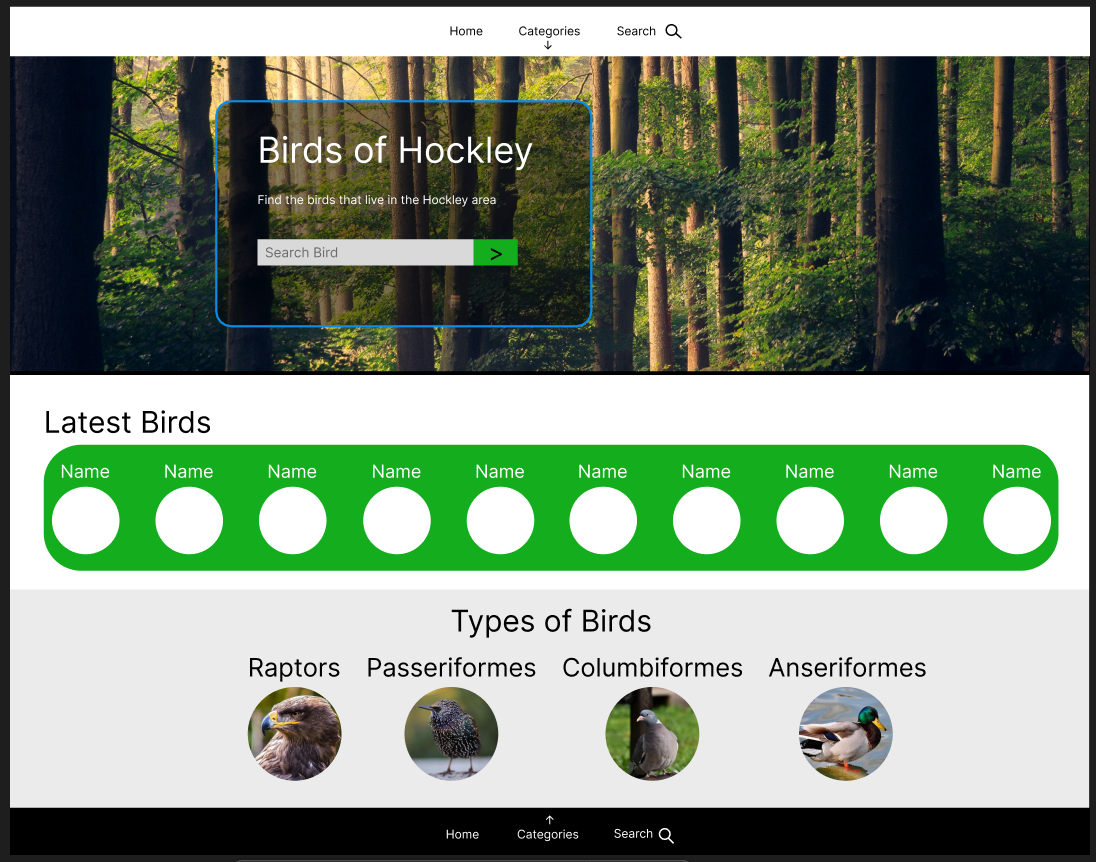Image resolution: width=1096 pixels, height=862 pixels.
Task: Select the Passeriformes starling image
Action: click(x=451, y=734)
